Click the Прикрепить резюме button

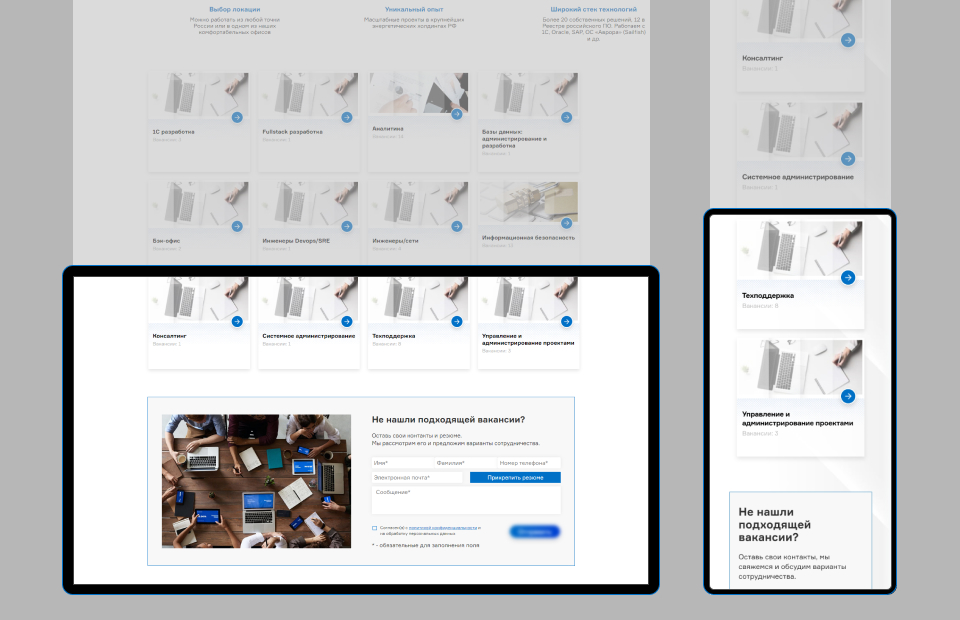[515, 478]
